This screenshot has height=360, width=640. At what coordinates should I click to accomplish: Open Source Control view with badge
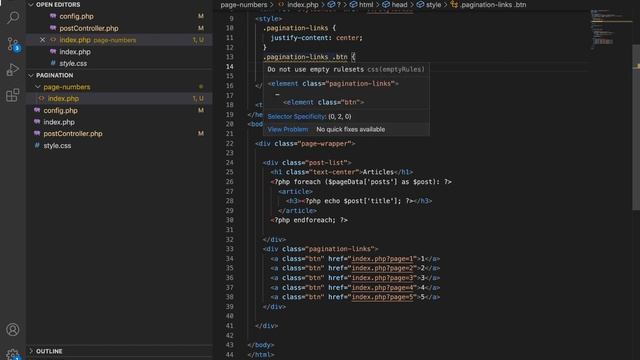coord(13,44)
